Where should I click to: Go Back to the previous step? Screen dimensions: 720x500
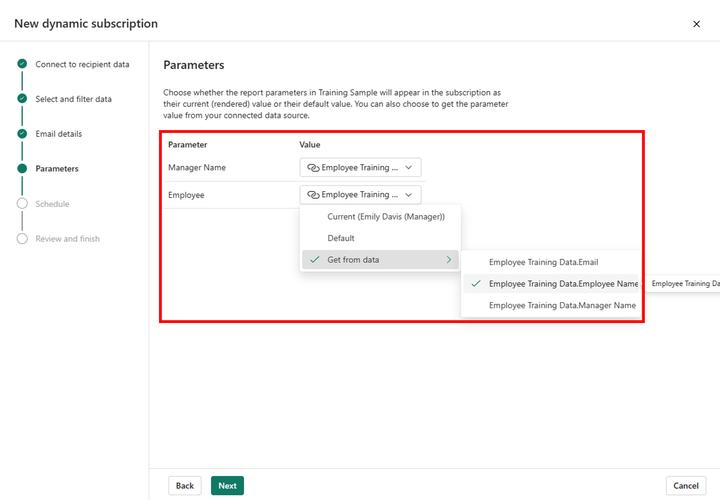tap(185, 486)
